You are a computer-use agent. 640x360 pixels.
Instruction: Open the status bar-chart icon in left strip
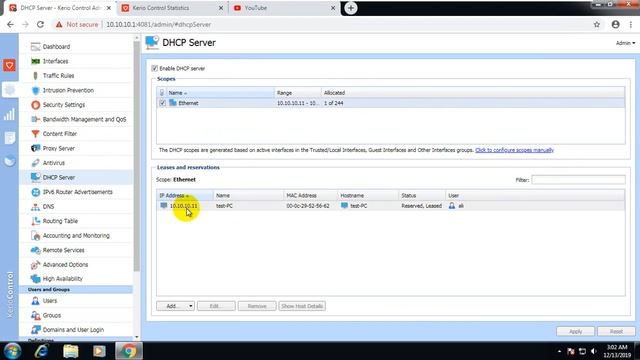(9, 114)
